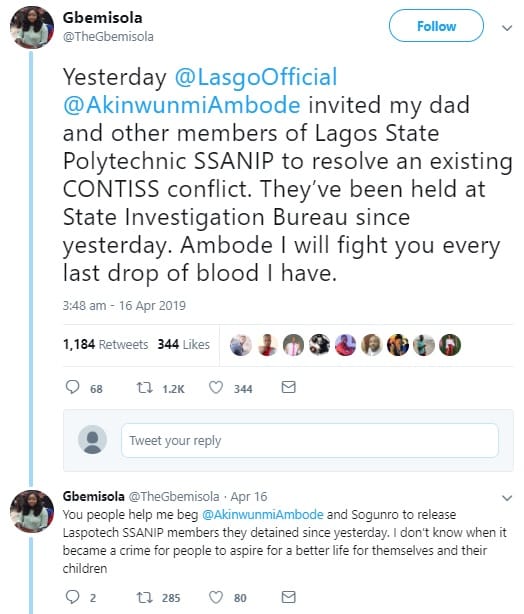Click the reply icon under main tweet

pyautogui.click(x=72, y=387)
